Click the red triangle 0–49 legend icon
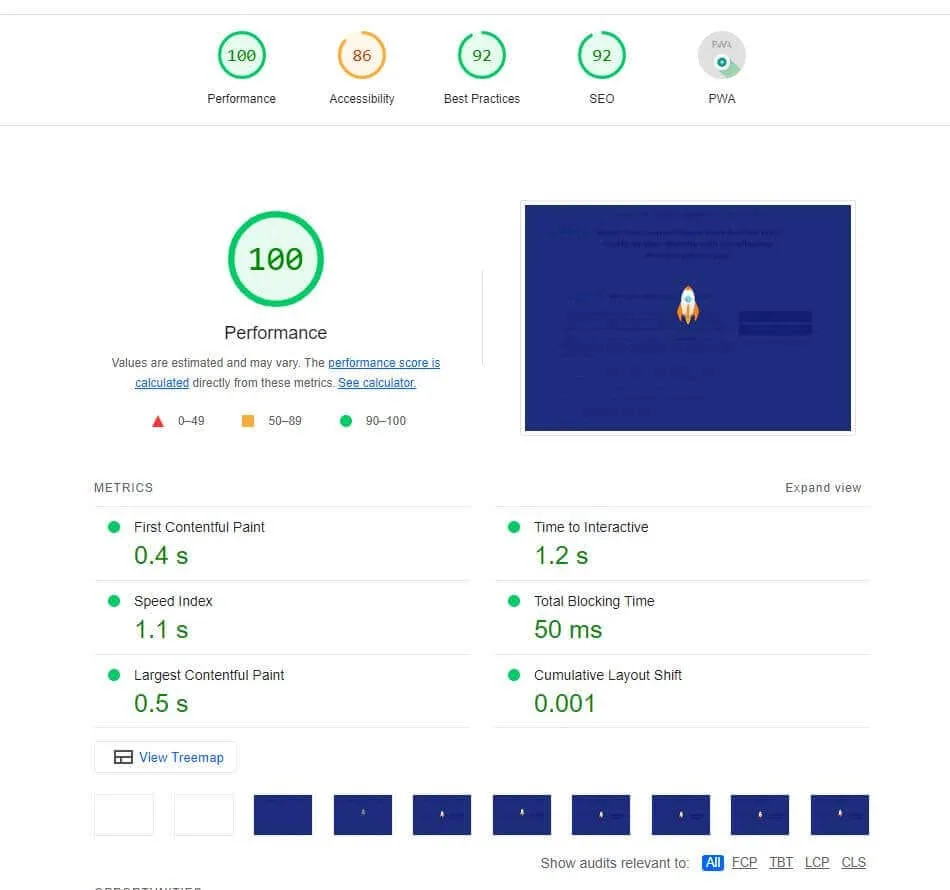 point(158,422)
